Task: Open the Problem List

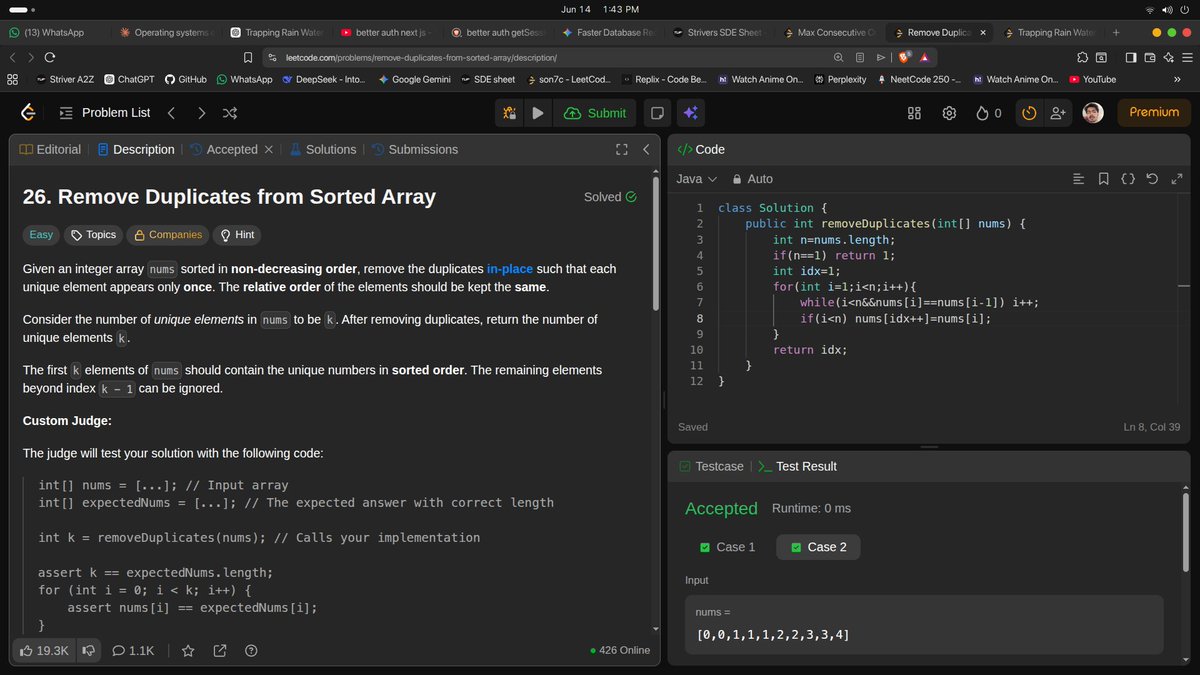Action: click(x=105, y=113)
